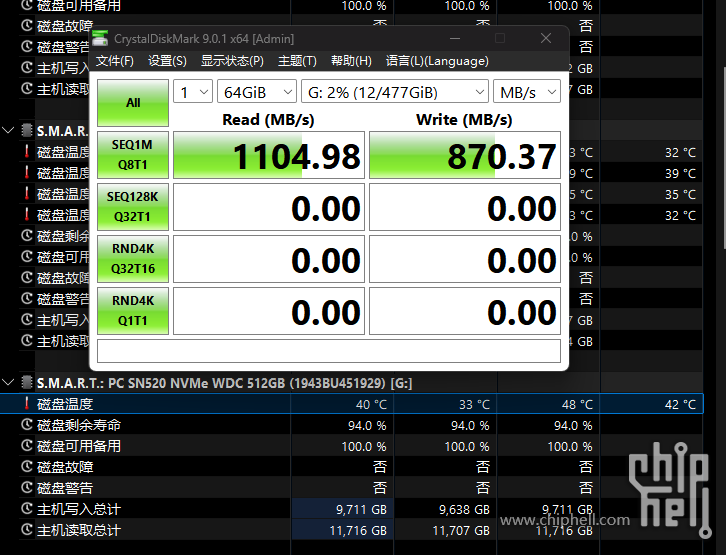Screen dimensions: 726x555
Task: Collapse the S.M.A.R.T. PC SN520 NVMe section
Action: tap(9, 383)
